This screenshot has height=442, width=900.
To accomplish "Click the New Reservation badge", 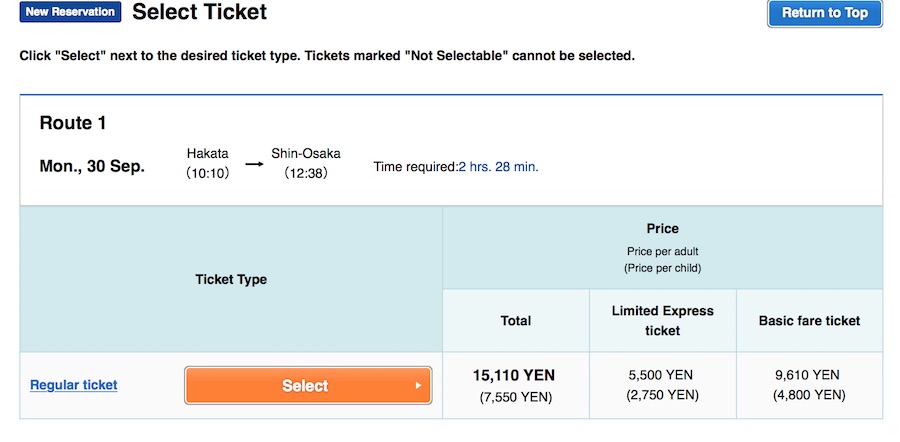I will 70,13.
